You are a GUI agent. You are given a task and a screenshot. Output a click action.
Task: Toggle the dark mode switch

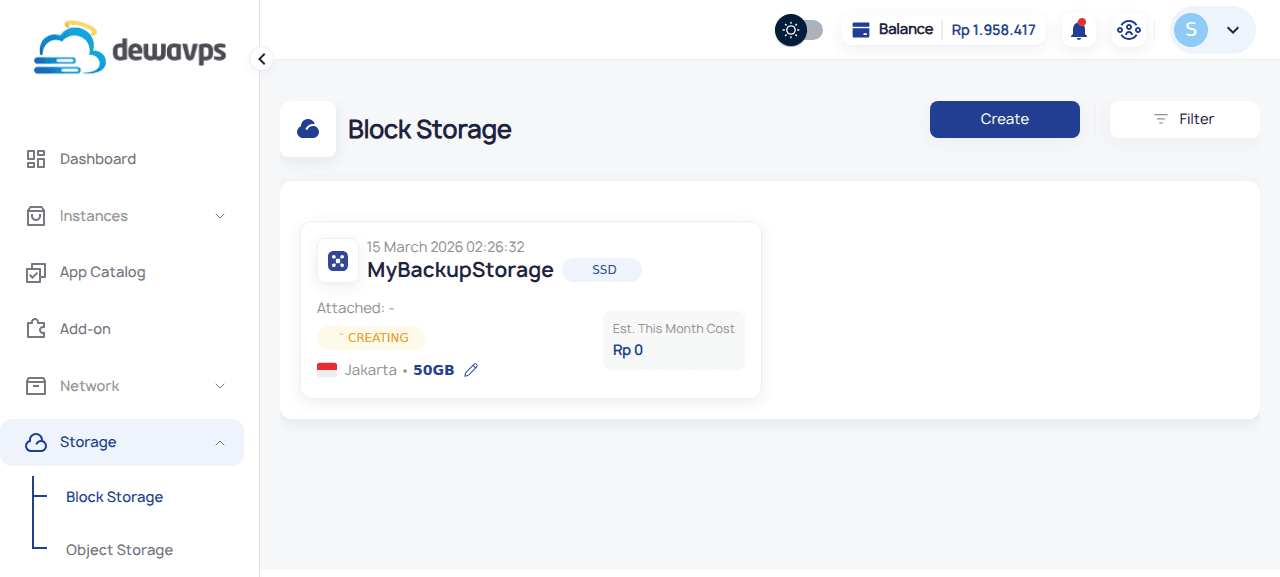798,30
